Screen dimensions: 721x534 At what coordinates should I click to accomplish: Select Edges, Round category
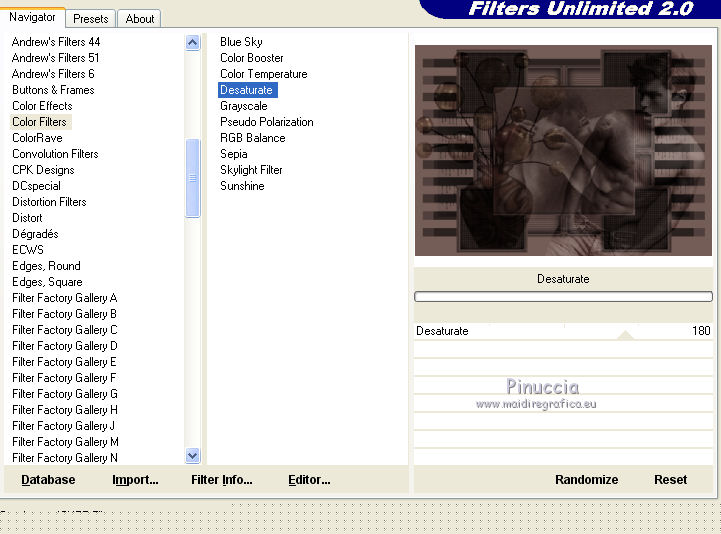point(46,266)
